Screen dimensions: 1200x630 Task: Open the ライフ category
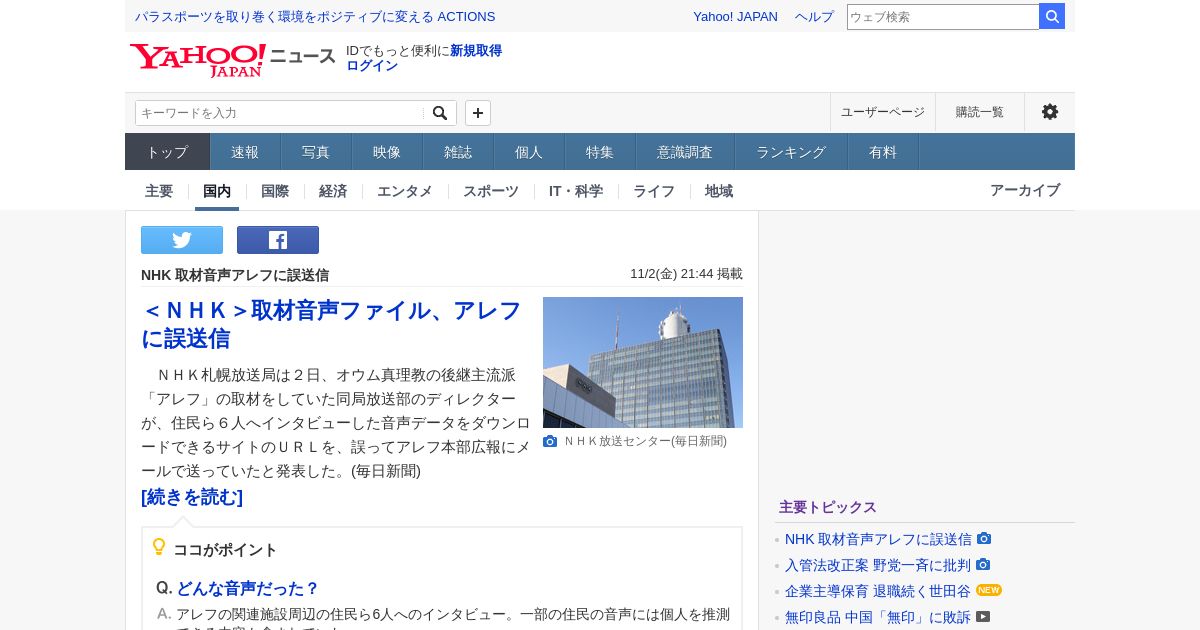point(654,191)
